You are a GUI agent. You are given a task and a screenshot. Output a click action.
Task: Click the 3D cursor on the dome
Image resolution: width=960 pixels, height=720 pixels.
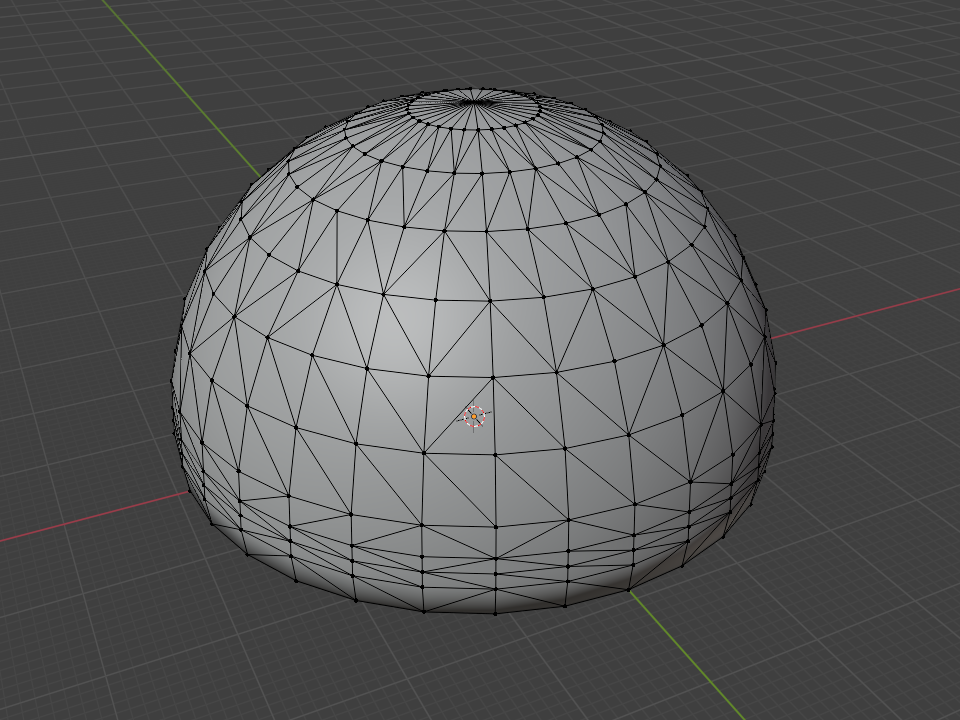[x=474, y=417]
